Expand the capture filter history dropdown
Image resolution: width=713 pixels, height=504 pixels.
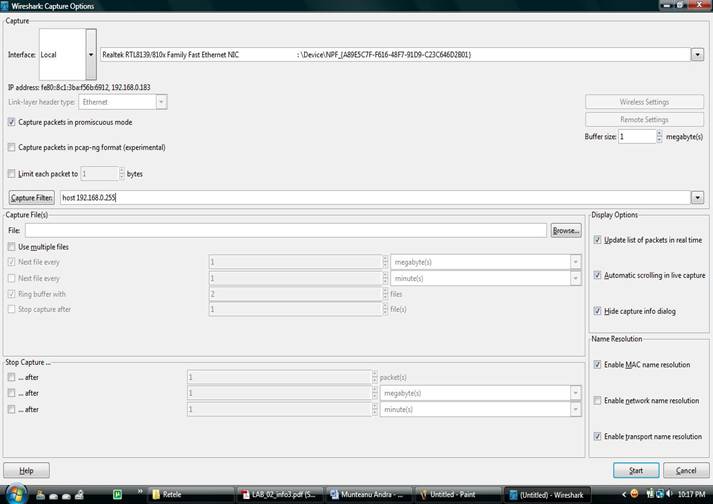tap(697, 198)
